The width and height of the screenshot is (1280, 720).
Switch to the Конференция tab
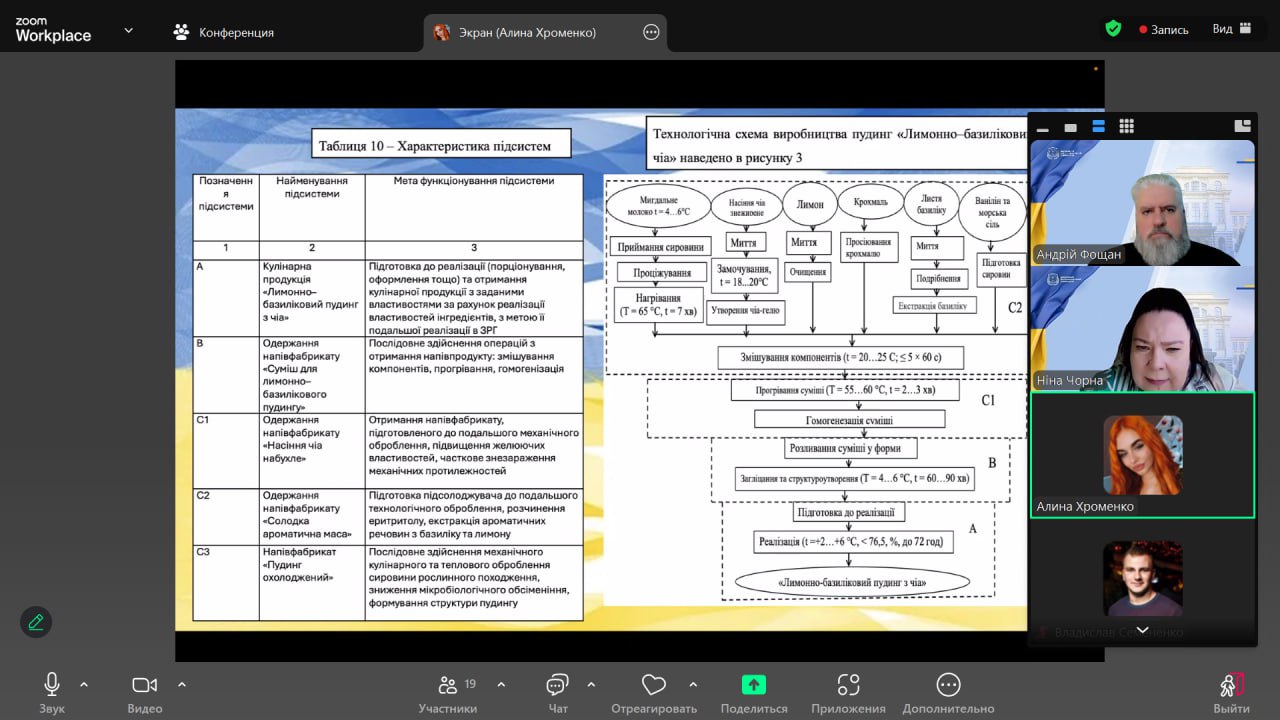pyautogui.click(x=223, y=32)
